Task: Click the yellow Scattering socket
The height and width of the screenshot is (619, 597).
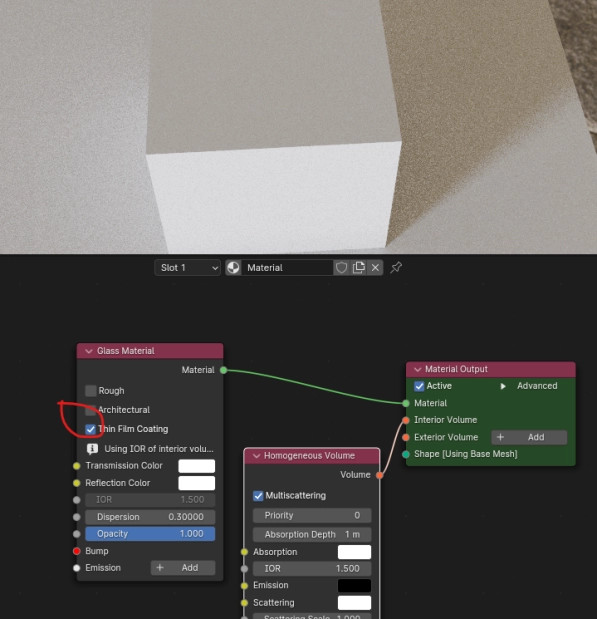Action: coord(244,603)
